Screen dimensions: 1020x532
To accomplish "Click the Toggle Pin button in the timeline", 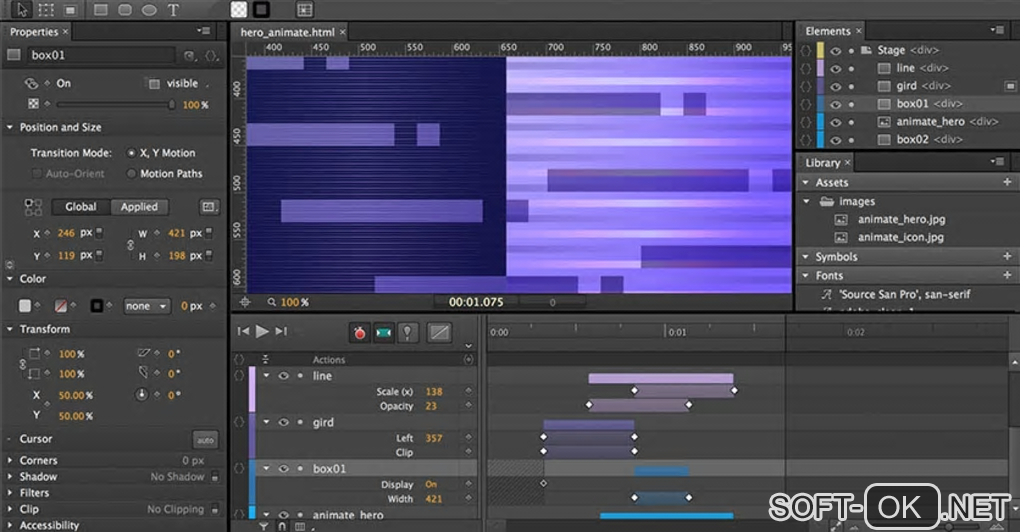I will click(x=408, y=332).
